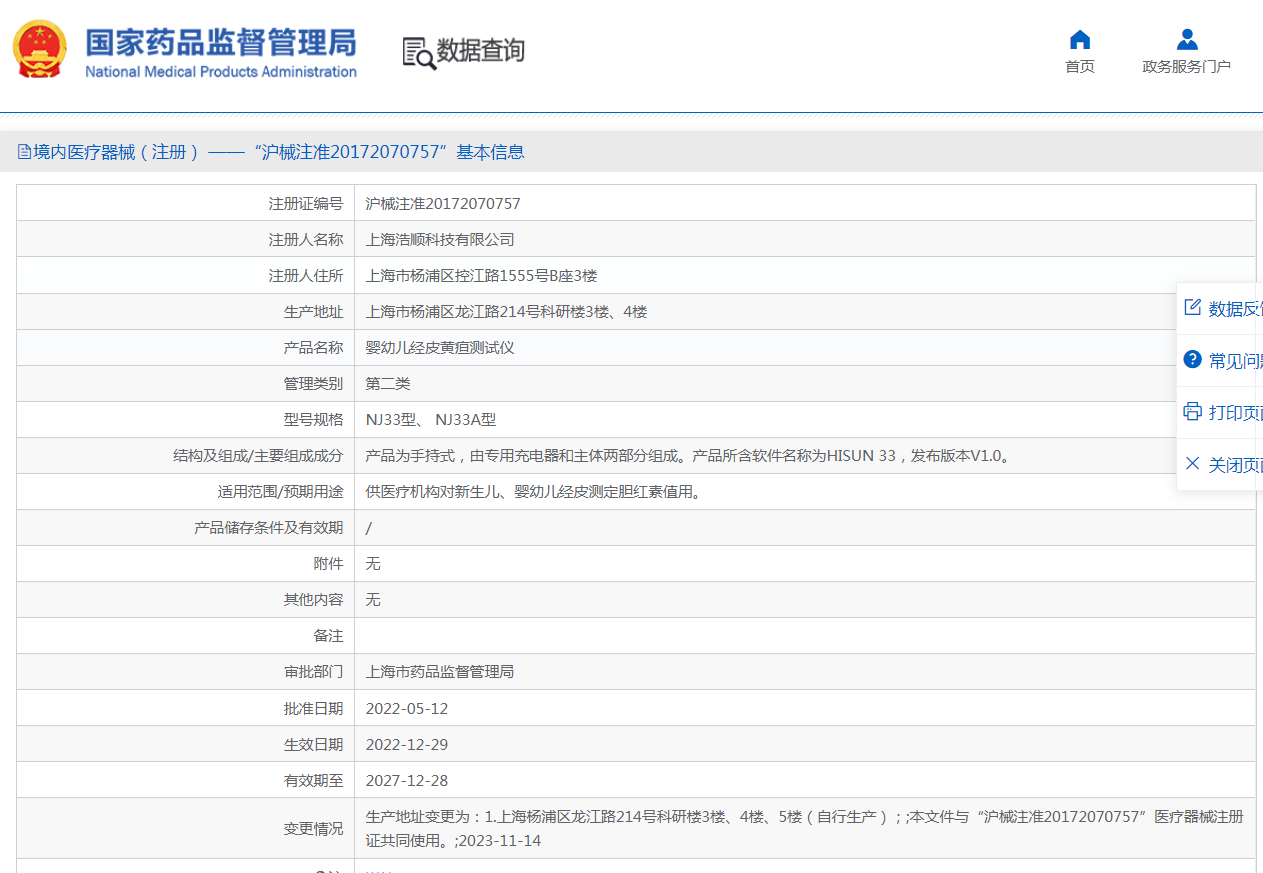The width and height of the screenshot is (1263, 873).
Task: Click the 打印页面 side panel button
Action: pyautogui.click(x=1220, y=413)
